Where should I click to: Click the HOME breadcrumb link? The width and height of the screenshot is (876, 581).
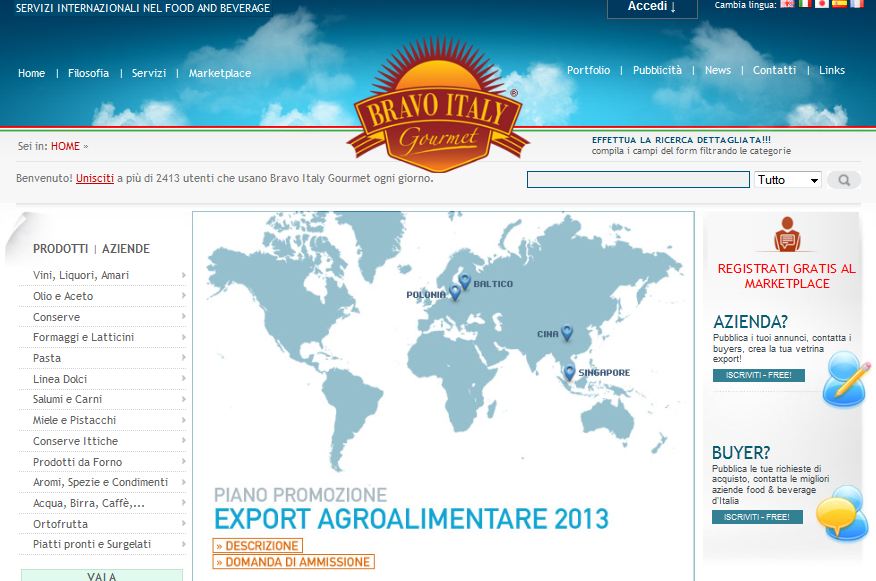(x=65, y=146)
